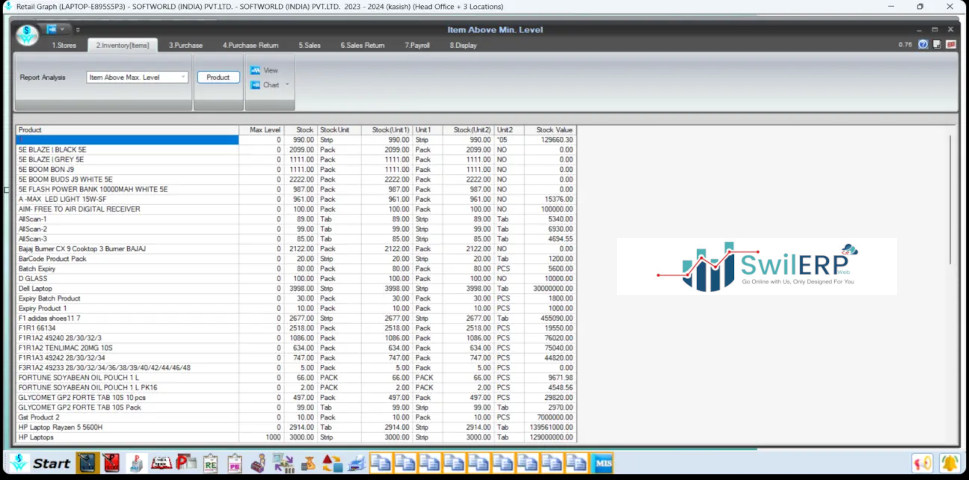Open the cash register cashier icon

tap(258, 463)
